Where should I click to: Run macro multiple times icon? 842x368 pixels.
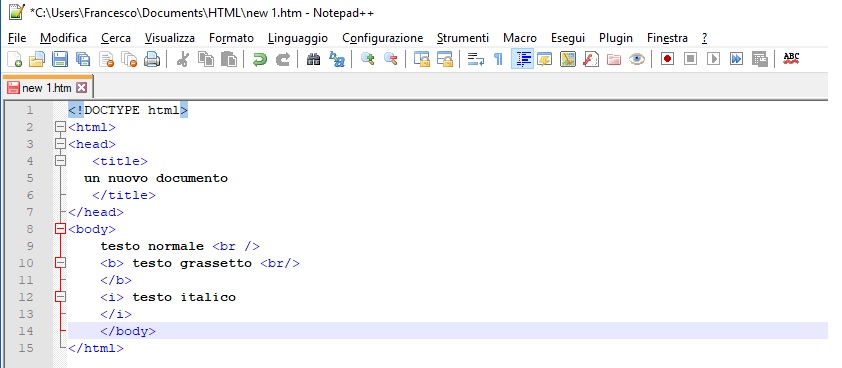coord(736,59)
